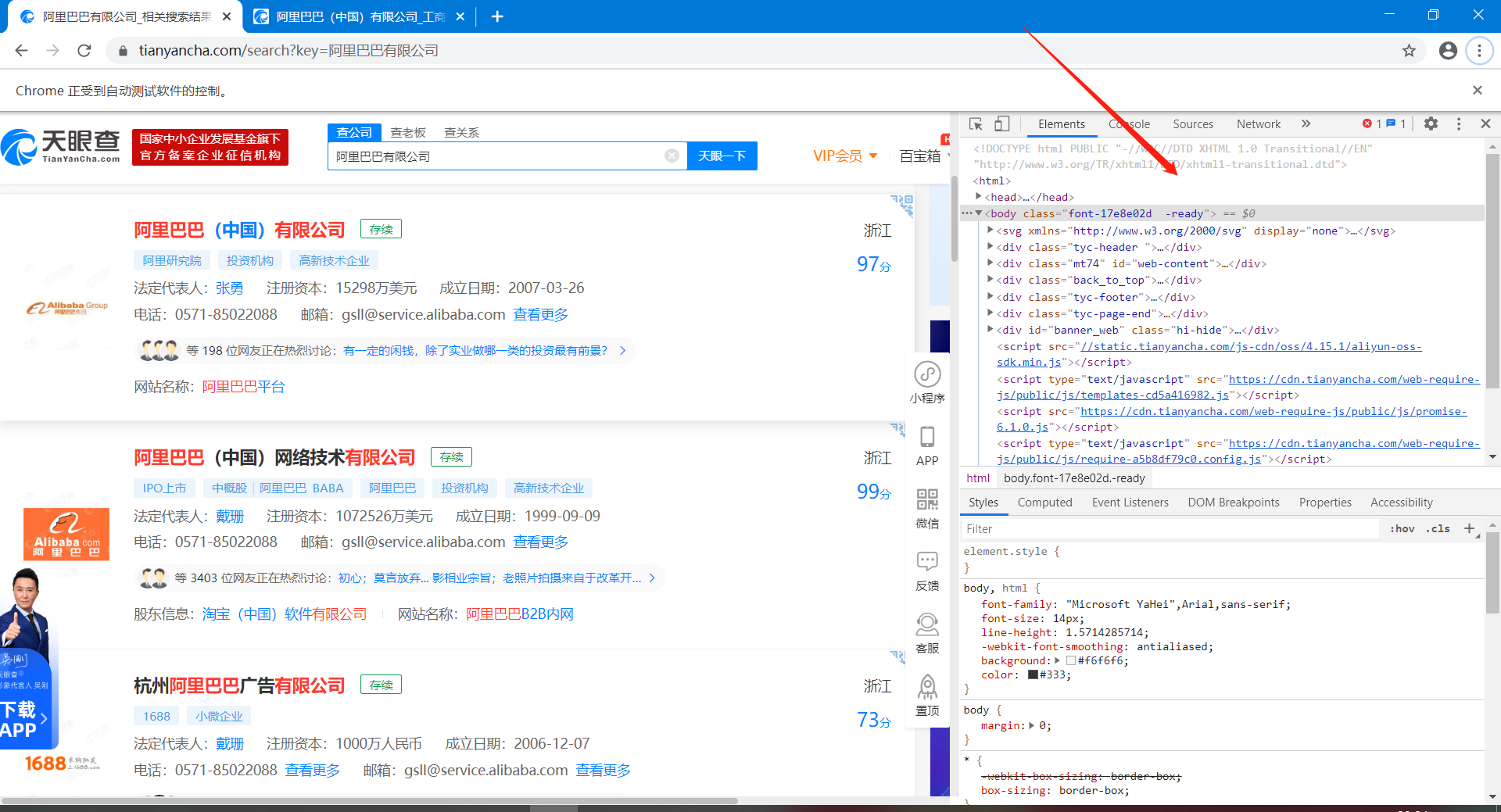Open 阿里巴巴（中国）有限公司 company link

pyautogui.click(x=239, y=230)
